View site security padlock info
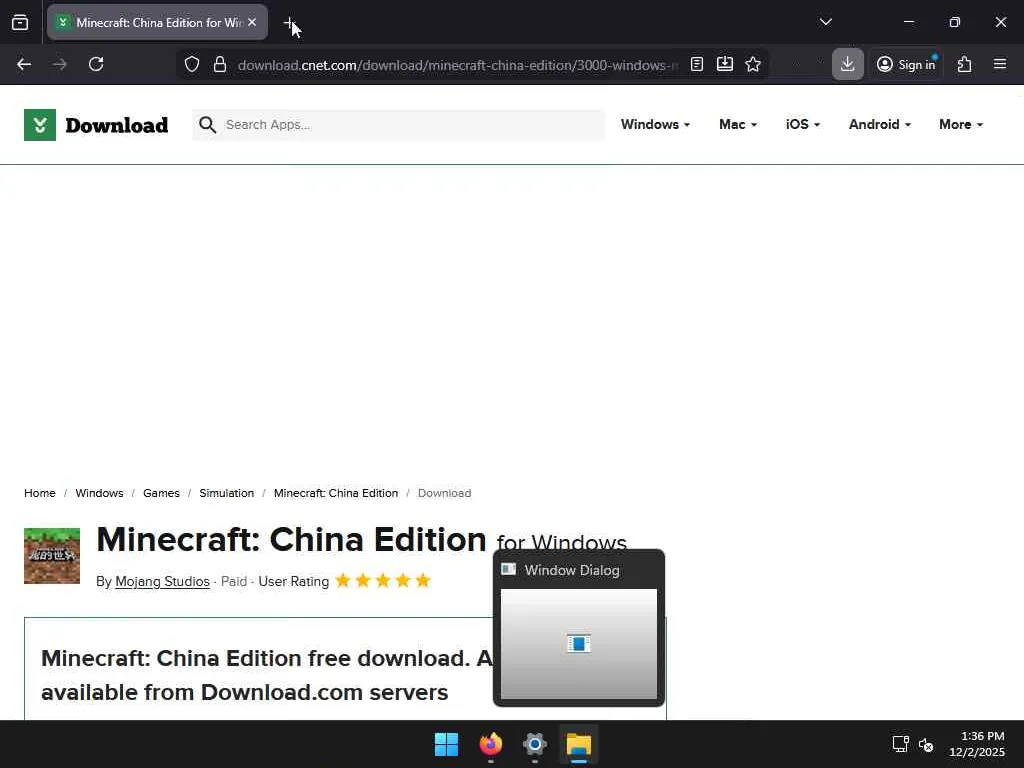Image resolution: width=1024 pixels, height=768 pixels. pyautogui.click(x=220, y=64)
